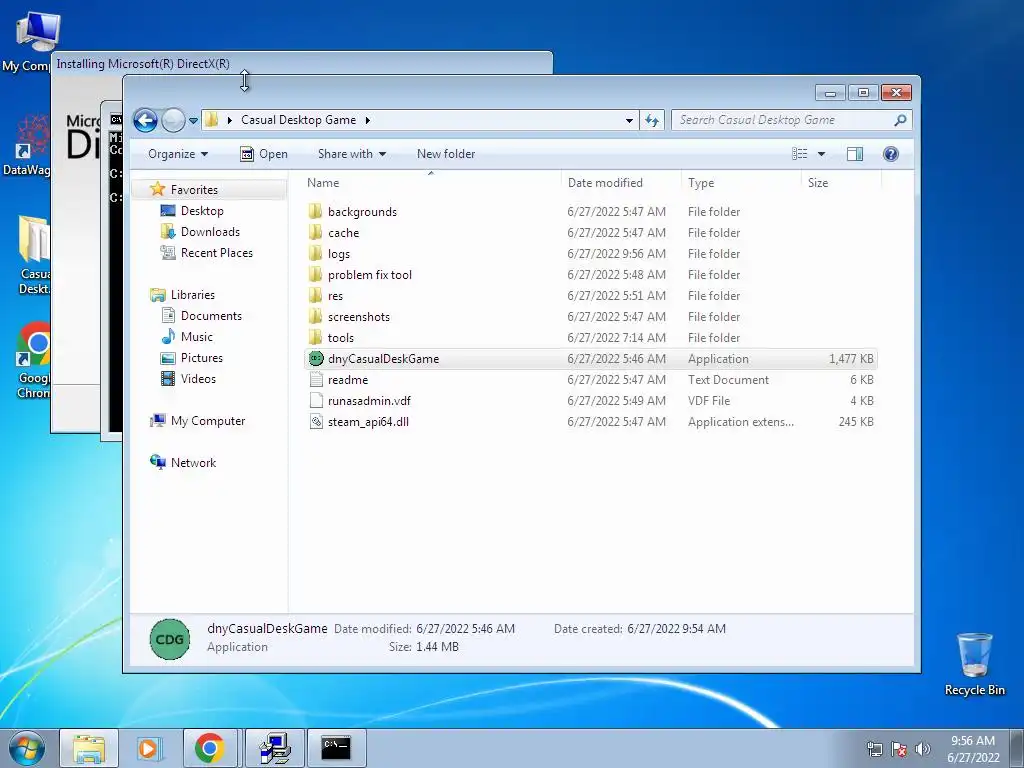Select the cache folder

point(344,232)
